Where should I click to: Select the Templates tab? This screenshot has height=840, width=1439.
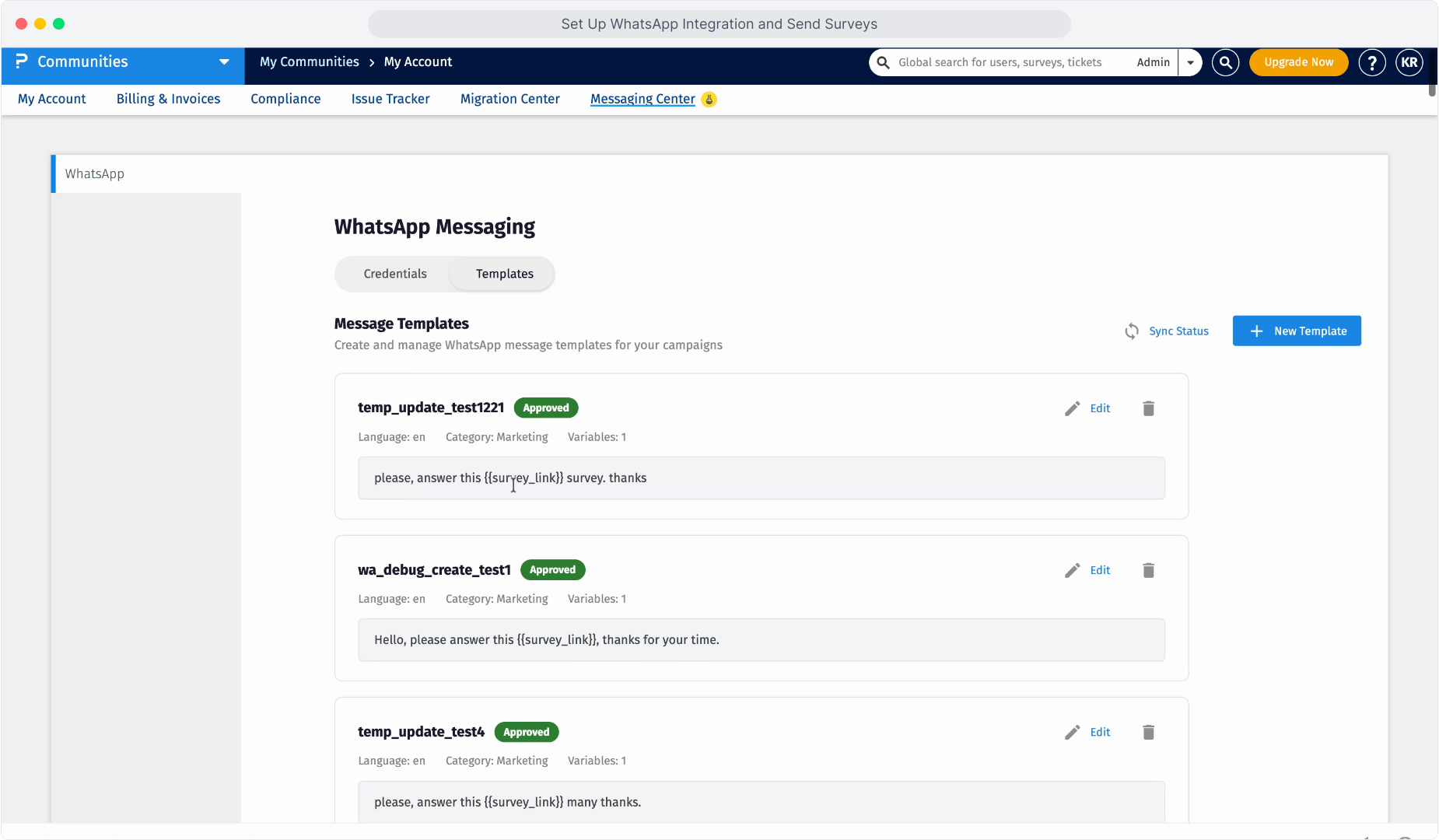(505, 274)
